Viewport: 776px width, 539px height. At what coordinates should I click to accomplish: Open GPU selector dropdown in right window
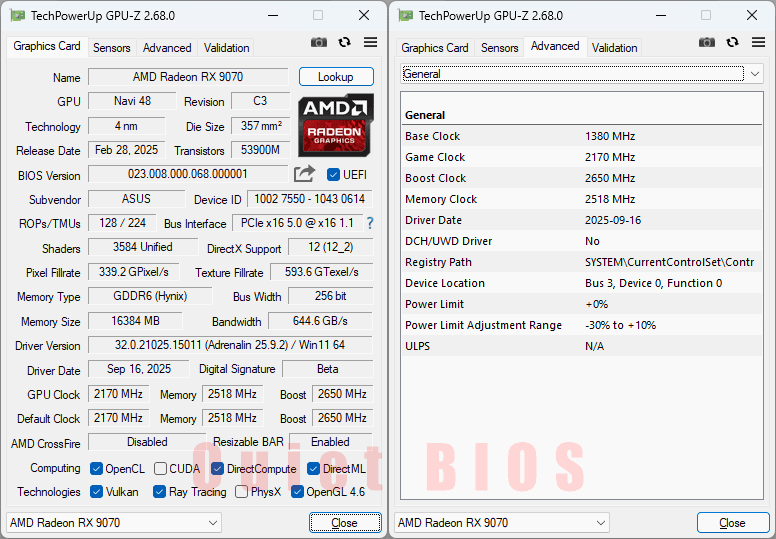point(502,523)
